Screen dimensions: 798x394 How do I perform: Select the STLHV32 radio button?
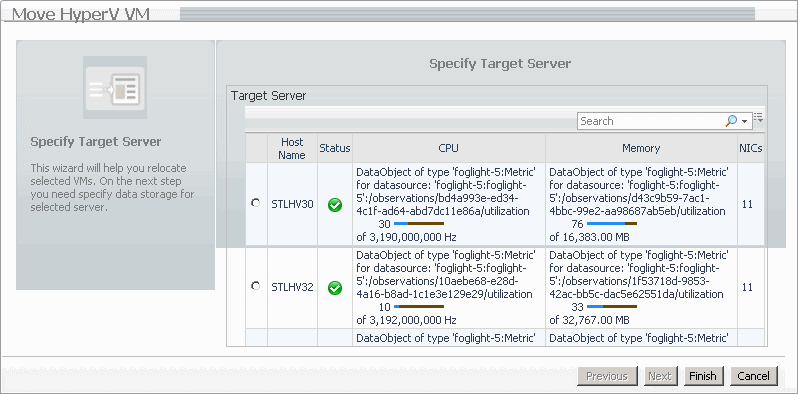255,286
